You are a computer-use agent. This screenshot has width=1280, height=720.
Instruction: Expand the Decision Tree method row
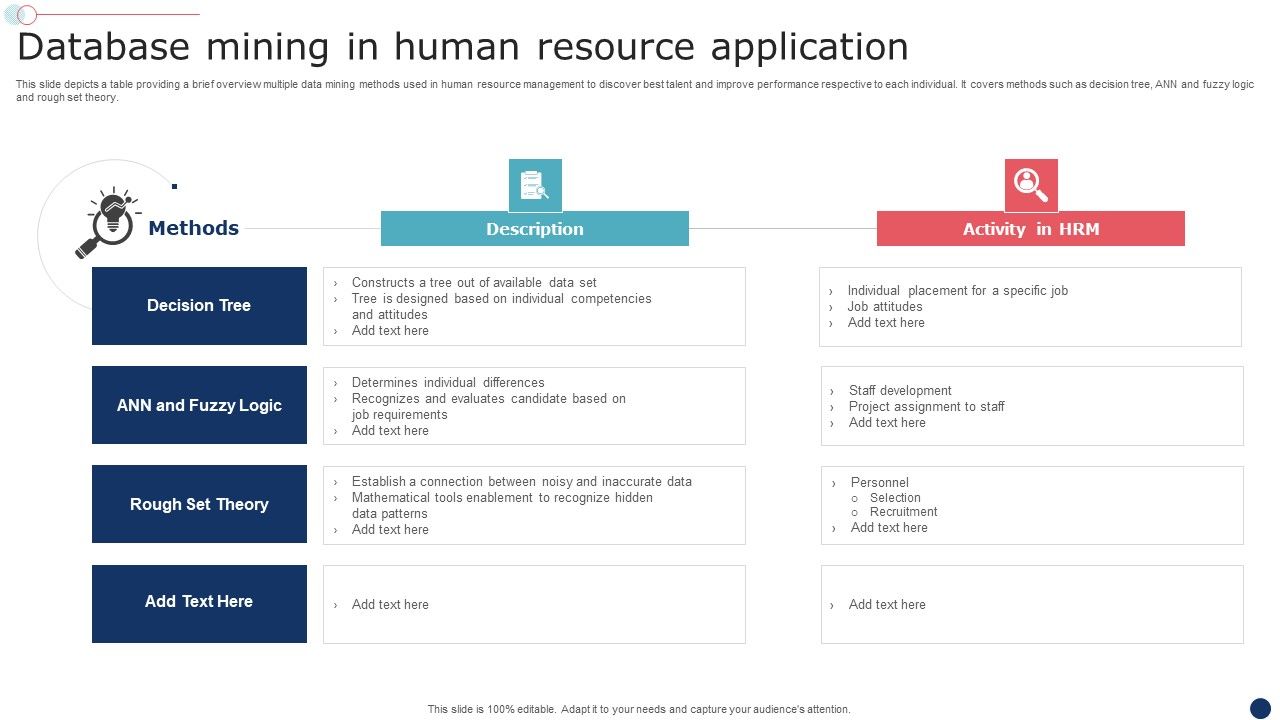click(199, 306)
